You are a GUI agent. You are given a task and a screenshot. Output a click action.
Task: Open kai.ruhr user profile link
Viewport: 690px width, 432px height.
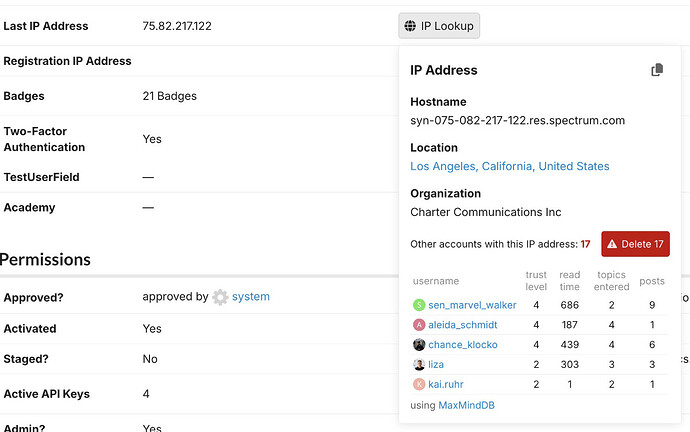pyautogui.click(x=446, y=384)
